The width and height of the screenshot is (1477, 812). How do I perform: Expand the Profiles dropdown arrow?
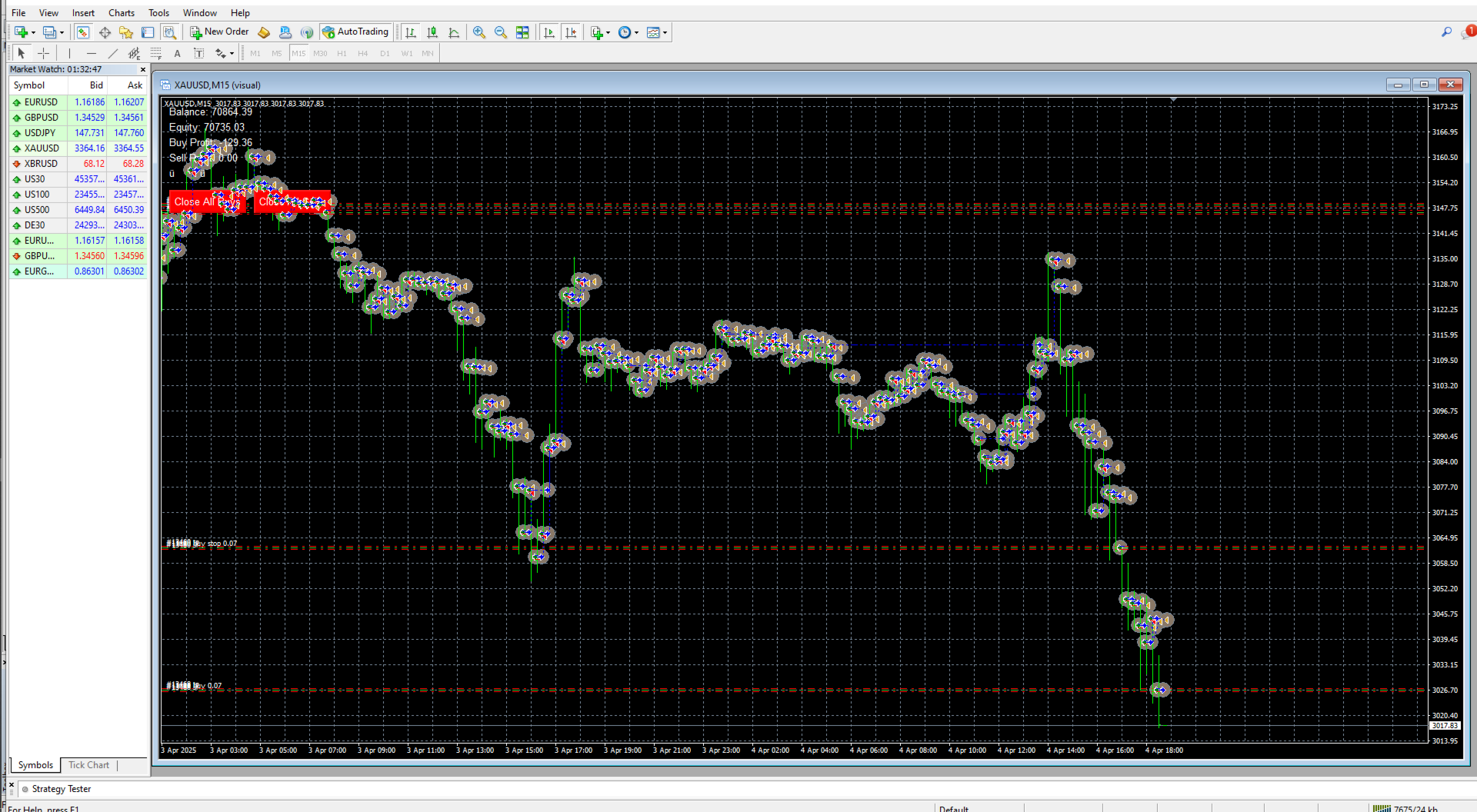62,32
